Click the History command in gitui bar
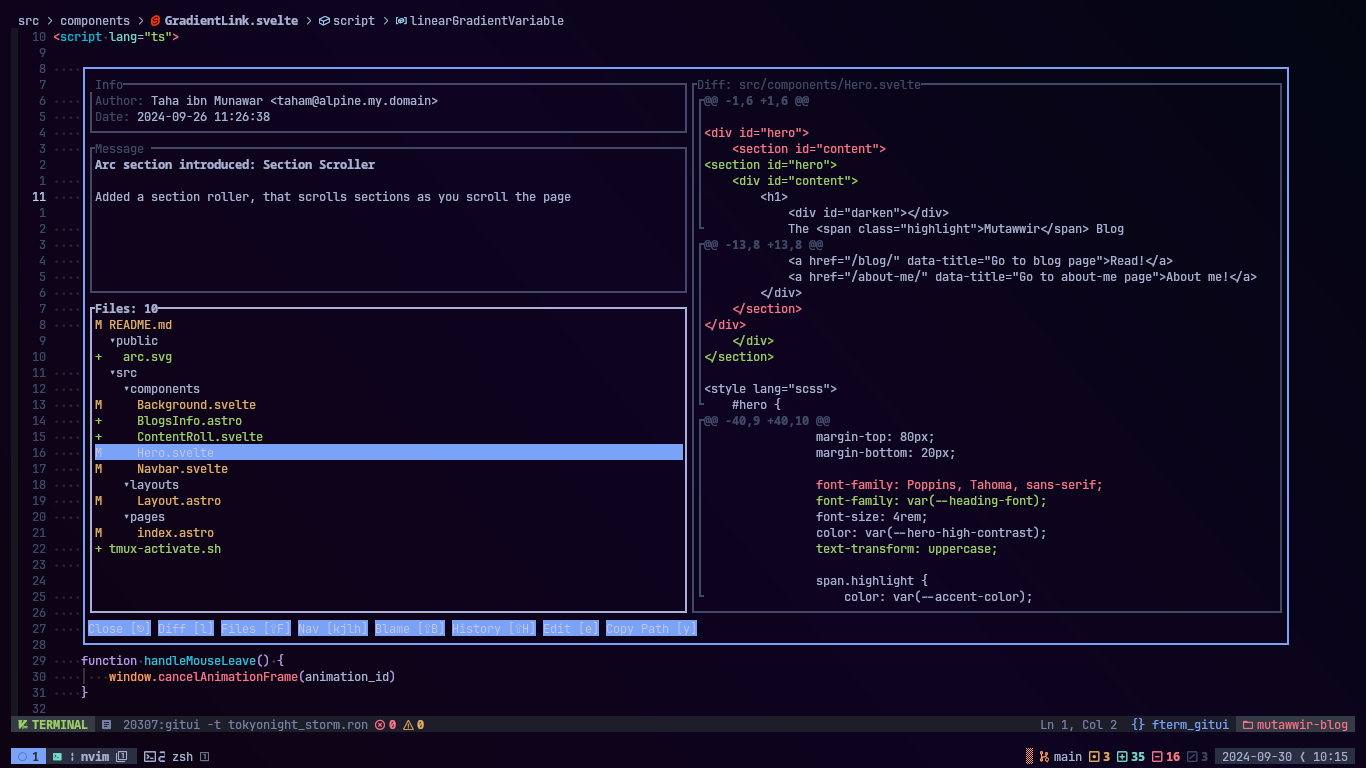This screenshot has height=768, width=1366. (x=494, y=629)
